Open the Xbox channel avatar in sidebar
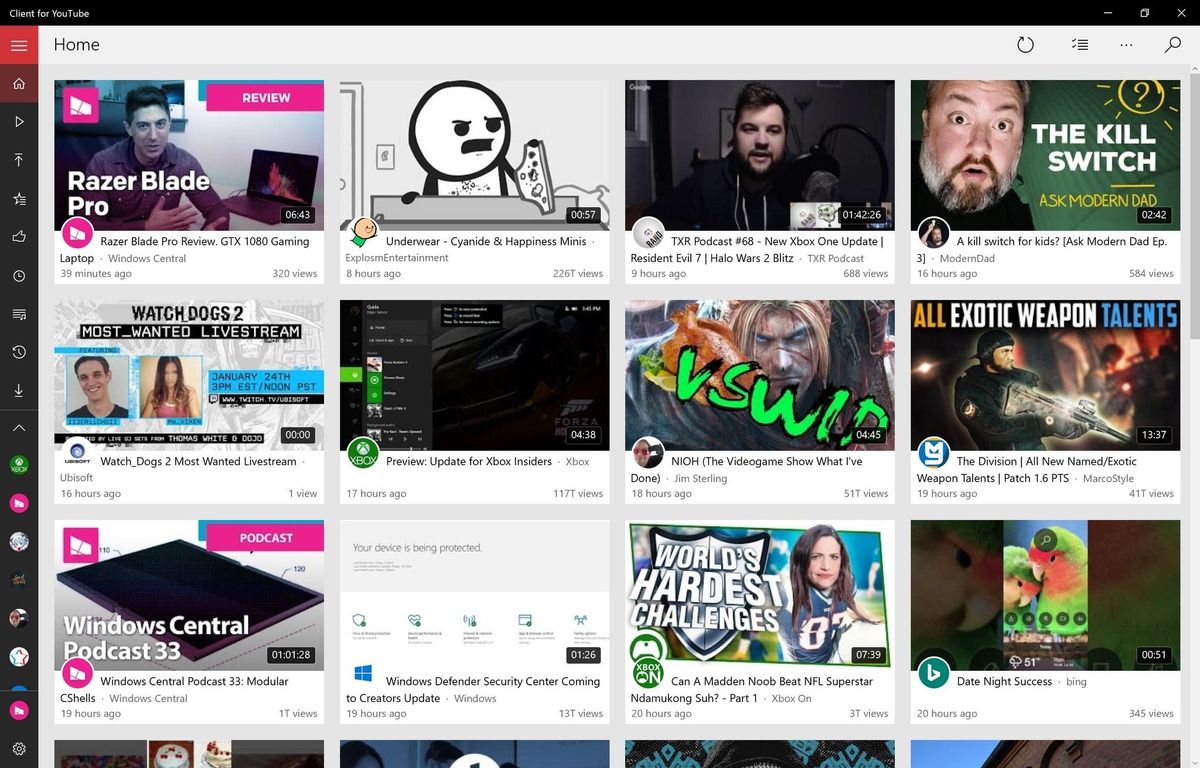 19,465
